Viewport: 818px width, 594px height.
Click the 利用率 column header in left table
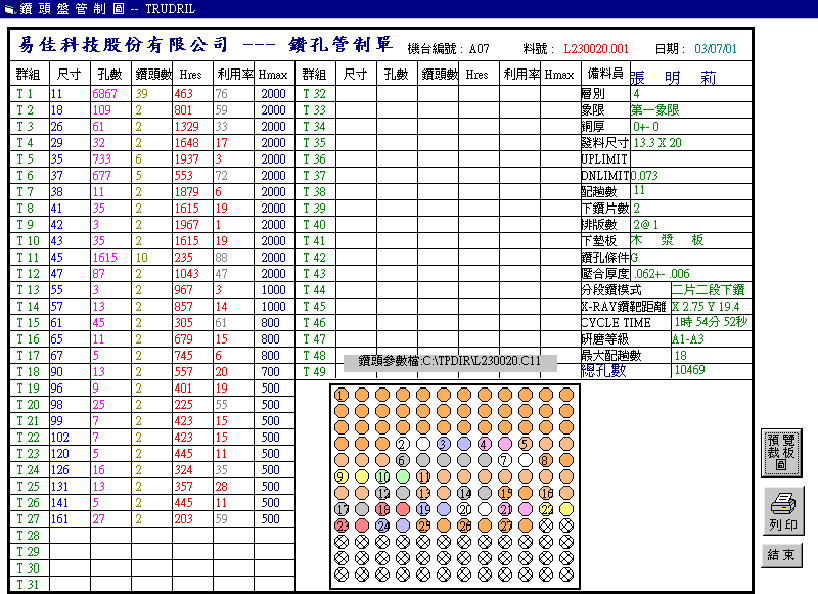[x=235, y=75]
